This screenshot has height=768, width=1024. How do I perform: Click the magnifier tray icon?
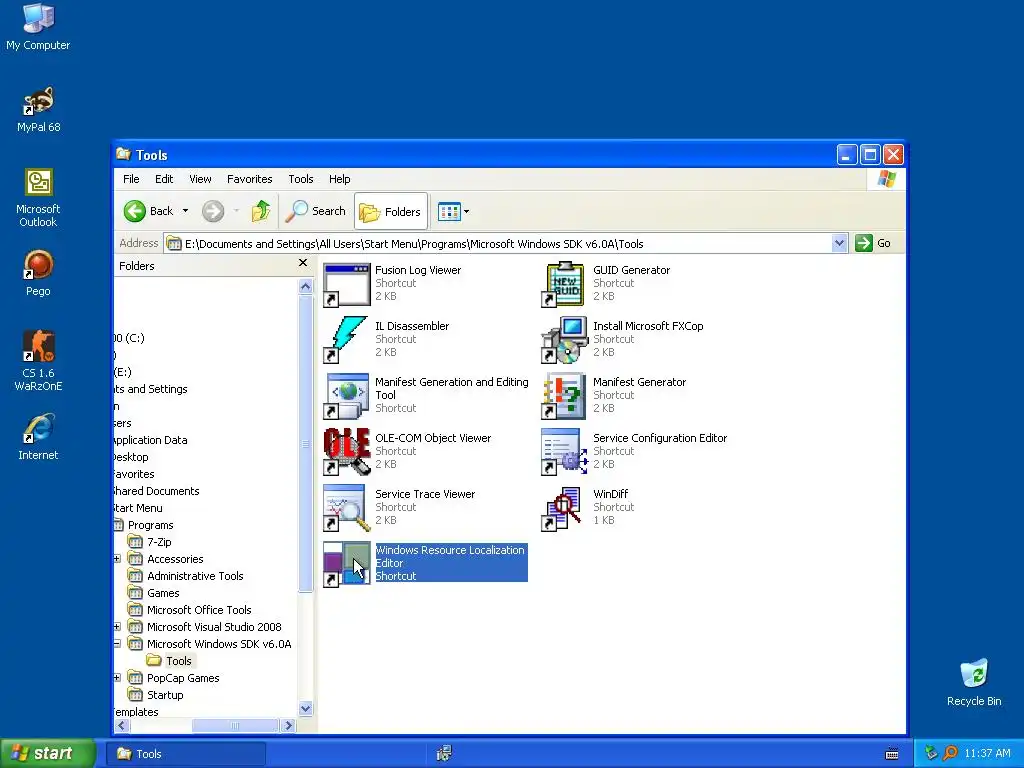[950, 754]
